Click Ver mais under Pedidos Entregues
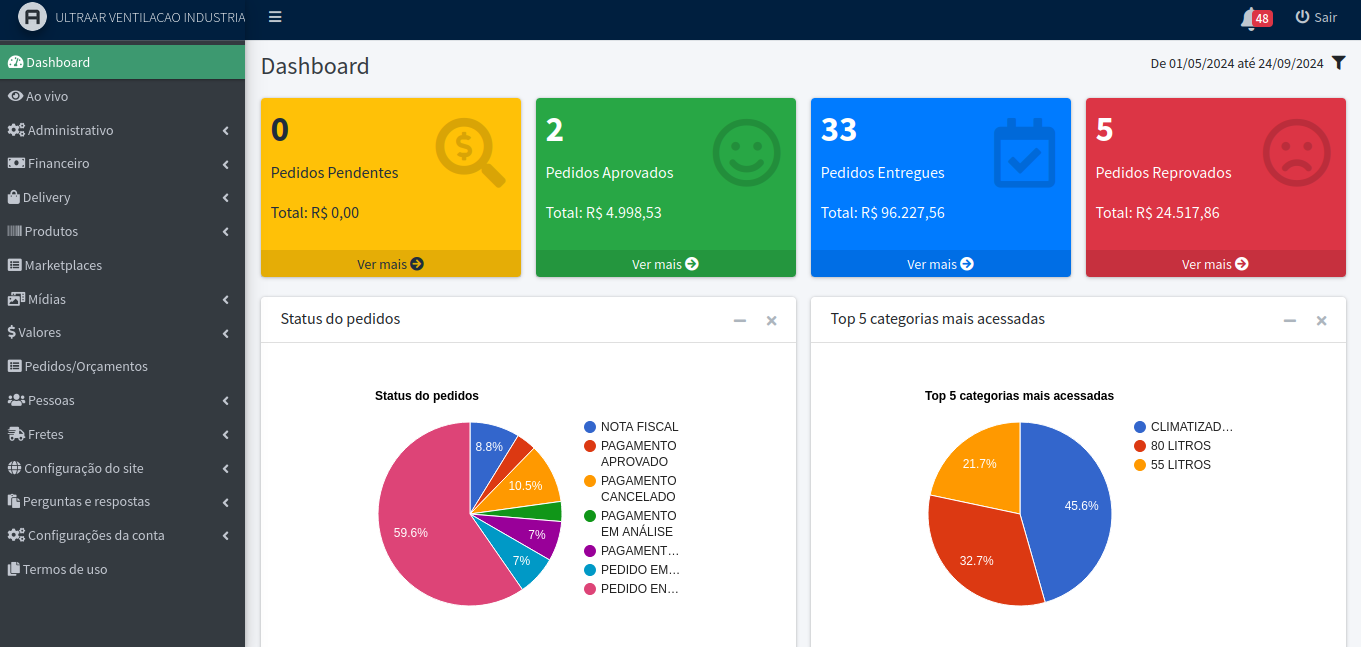This screenshot has width=1361, height=647. coord(940,264)
